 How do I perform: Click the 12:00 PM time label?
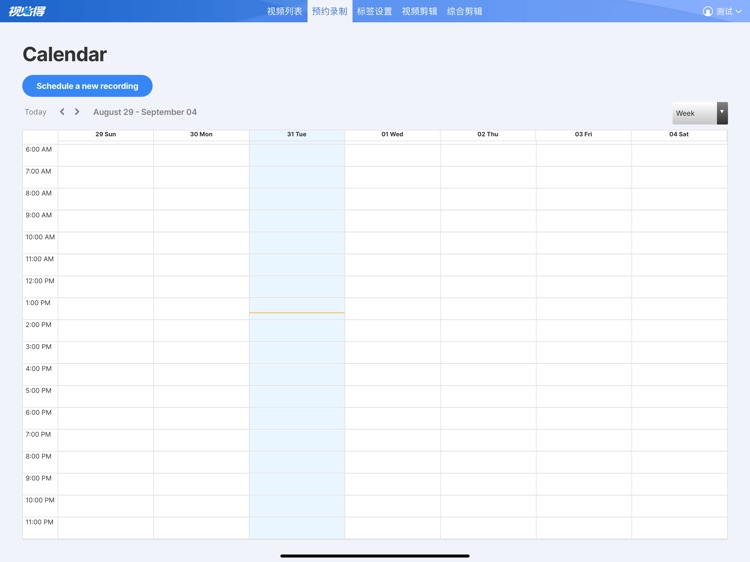(x=40, y=281)
